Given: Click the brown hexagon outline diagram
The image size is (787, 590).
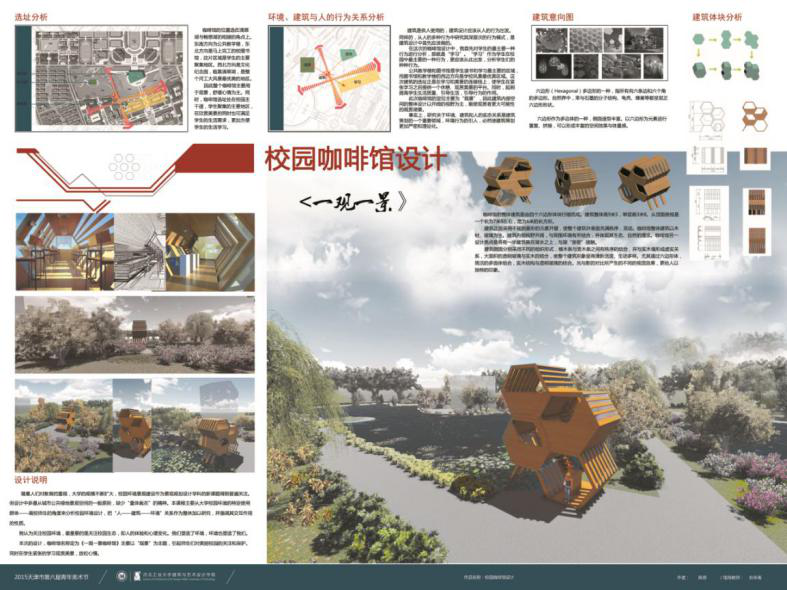Looking at the screenshot, I should [761, 117].
